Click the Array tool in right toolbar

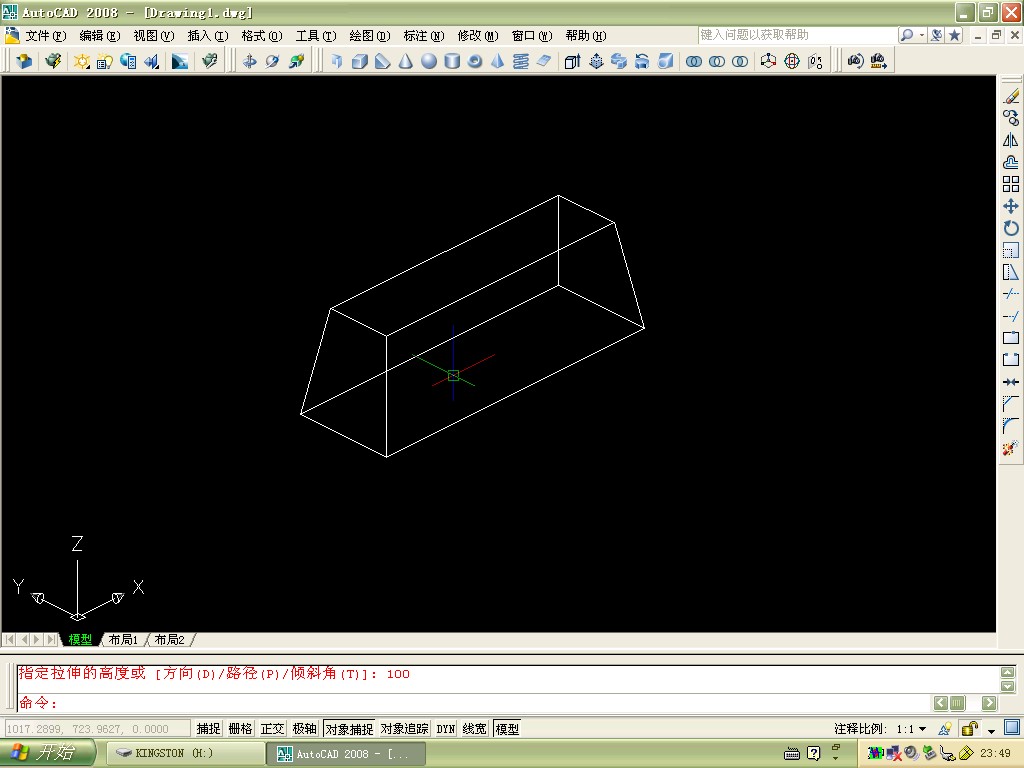coord(1011,184)
